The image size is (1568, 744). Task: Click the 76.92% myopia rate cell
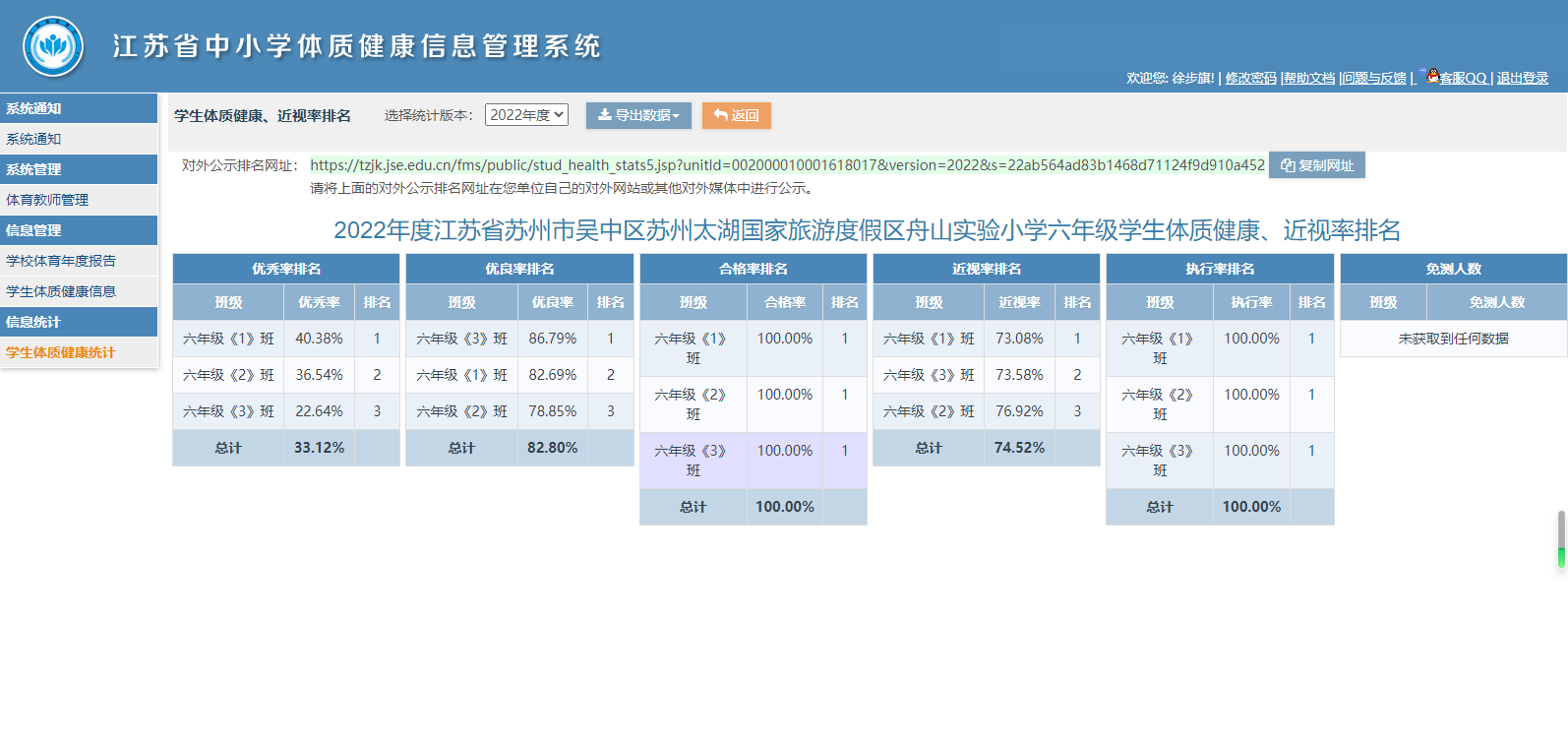point(1019,411)
